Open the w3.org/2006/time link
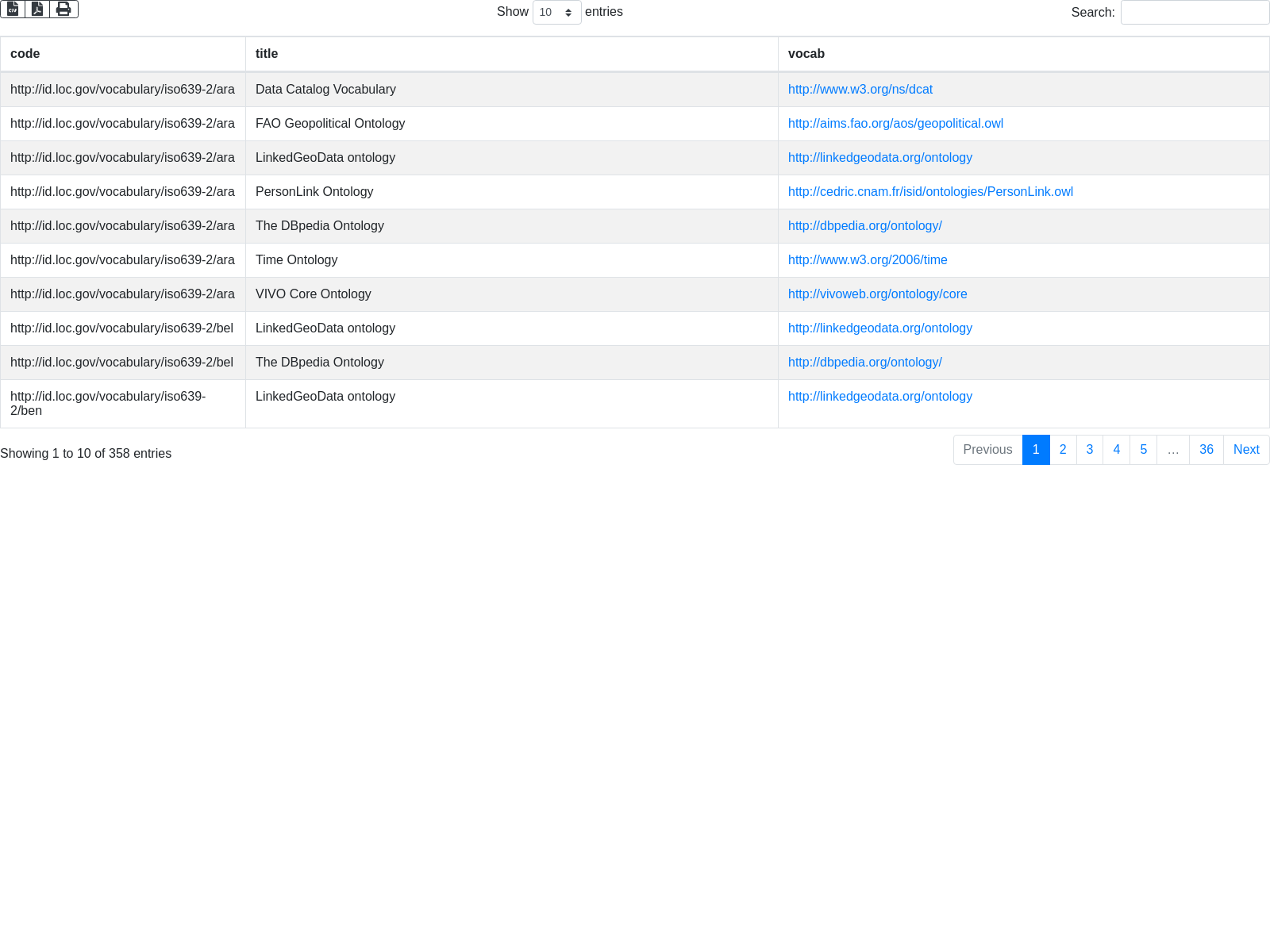 pyautogui.click(x=868, y=260)
